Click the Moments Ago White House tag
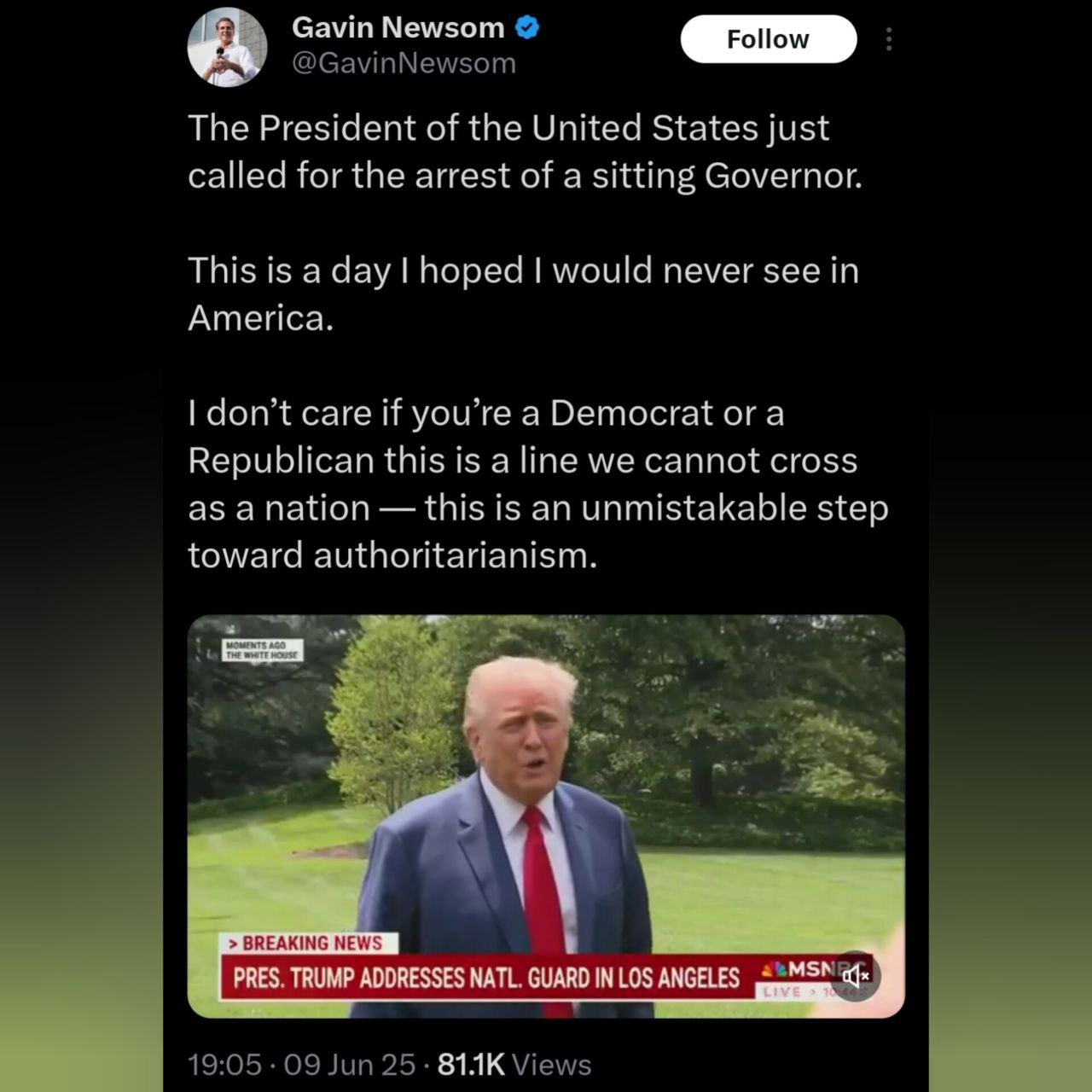Viewport: 1092px width, 1092px height. pyautogui.click(x=262, y=650)
